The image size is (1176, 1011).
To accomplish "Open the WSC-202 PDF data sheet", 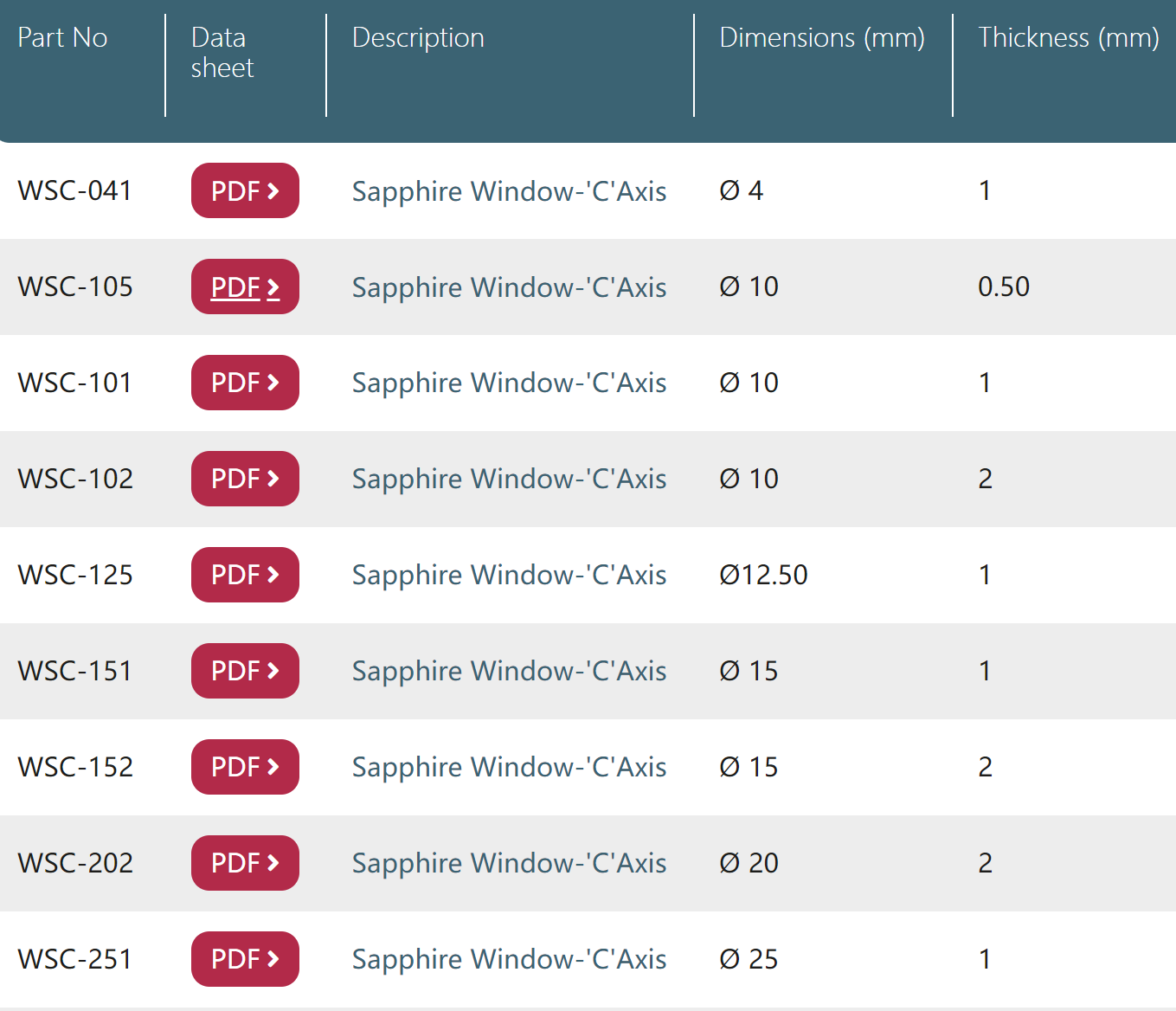I will pyautogui.click(x=245, y=863).
